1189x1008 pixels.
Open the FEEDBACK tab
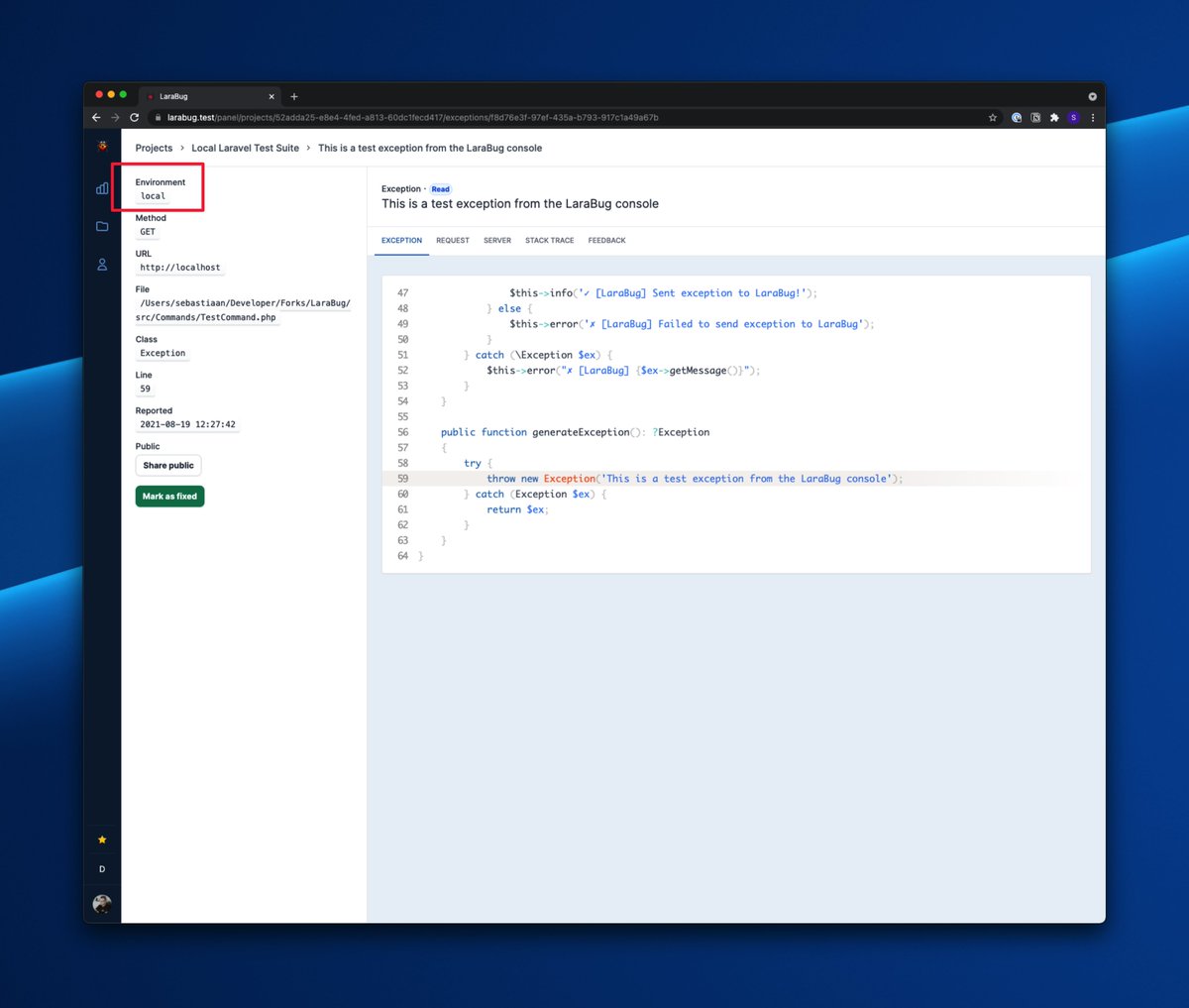click(x=606, y=240)
